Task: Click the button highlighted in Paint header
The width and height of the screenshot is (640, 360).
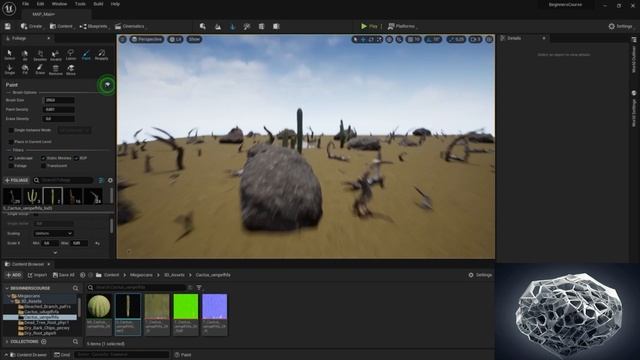Action: coord(107,85)
